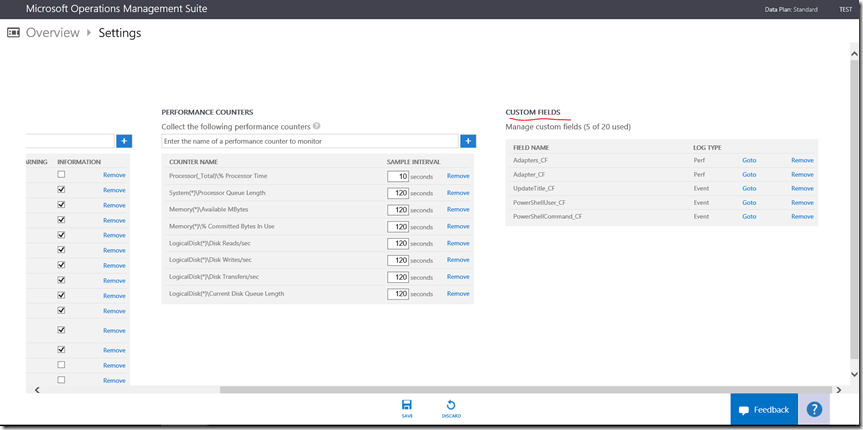Remove the UpdateTitle_CF custom field
Image resolution: width=863 pixels, height=430 pixels.
tap(802, 188)
